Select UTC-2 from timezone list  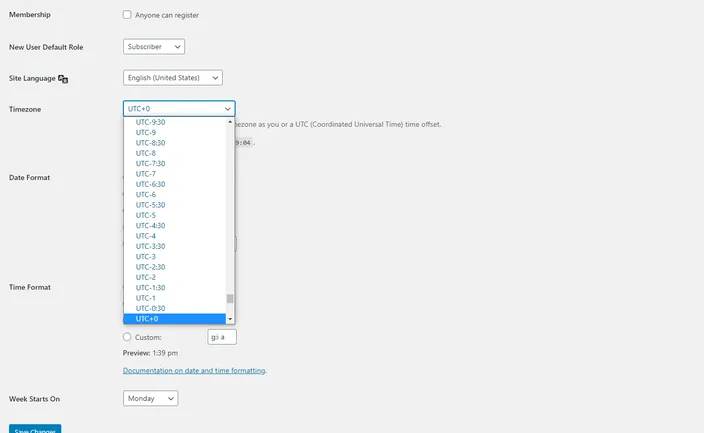175,277
